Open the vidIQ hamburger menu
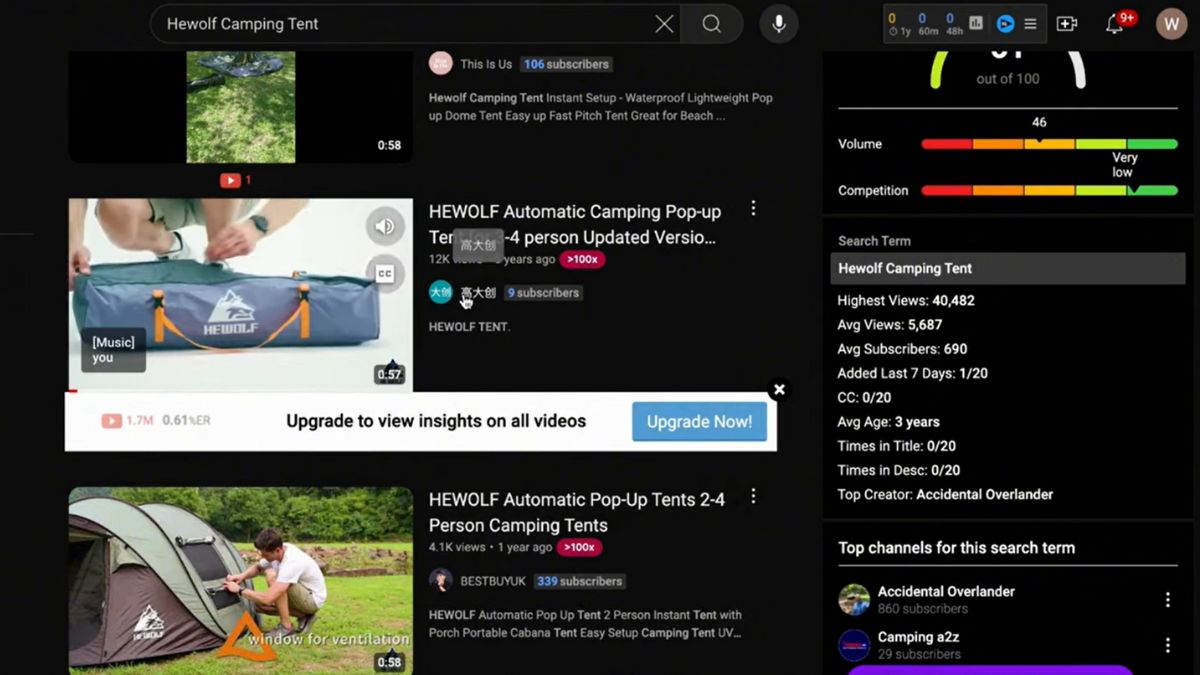The image size is (1200, 675). click(1030, 23)
